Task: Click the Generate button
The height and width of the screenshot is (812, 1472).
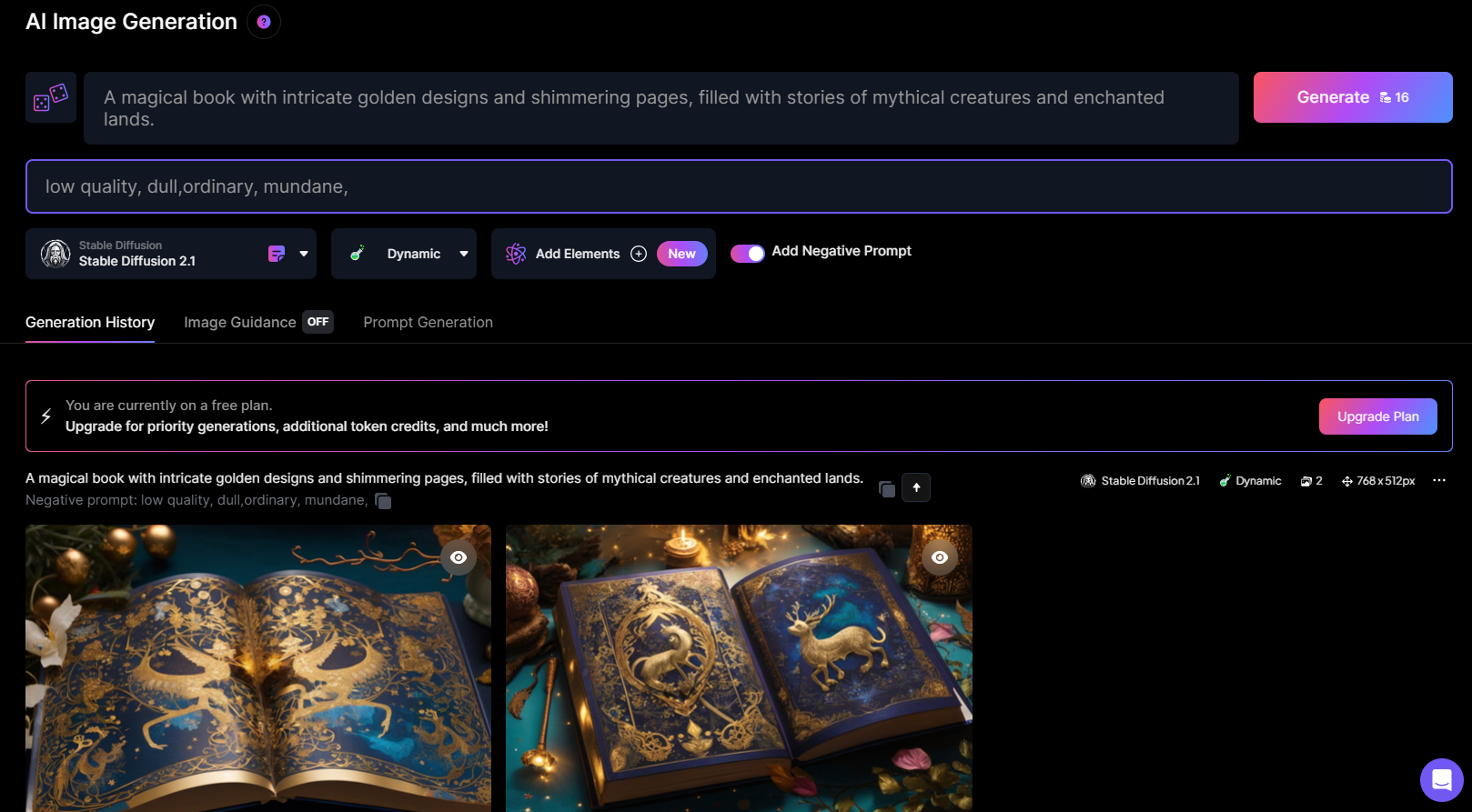Action: 1353,97
